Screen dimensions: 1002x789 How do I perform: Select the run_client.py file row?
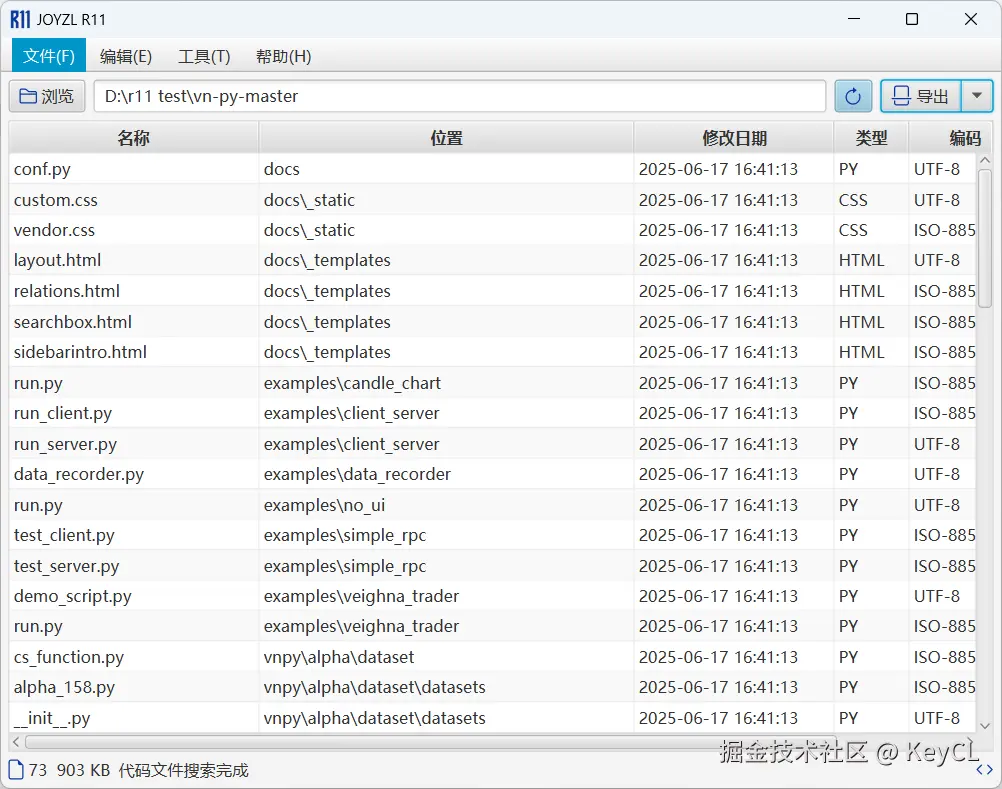coord(493,413)
